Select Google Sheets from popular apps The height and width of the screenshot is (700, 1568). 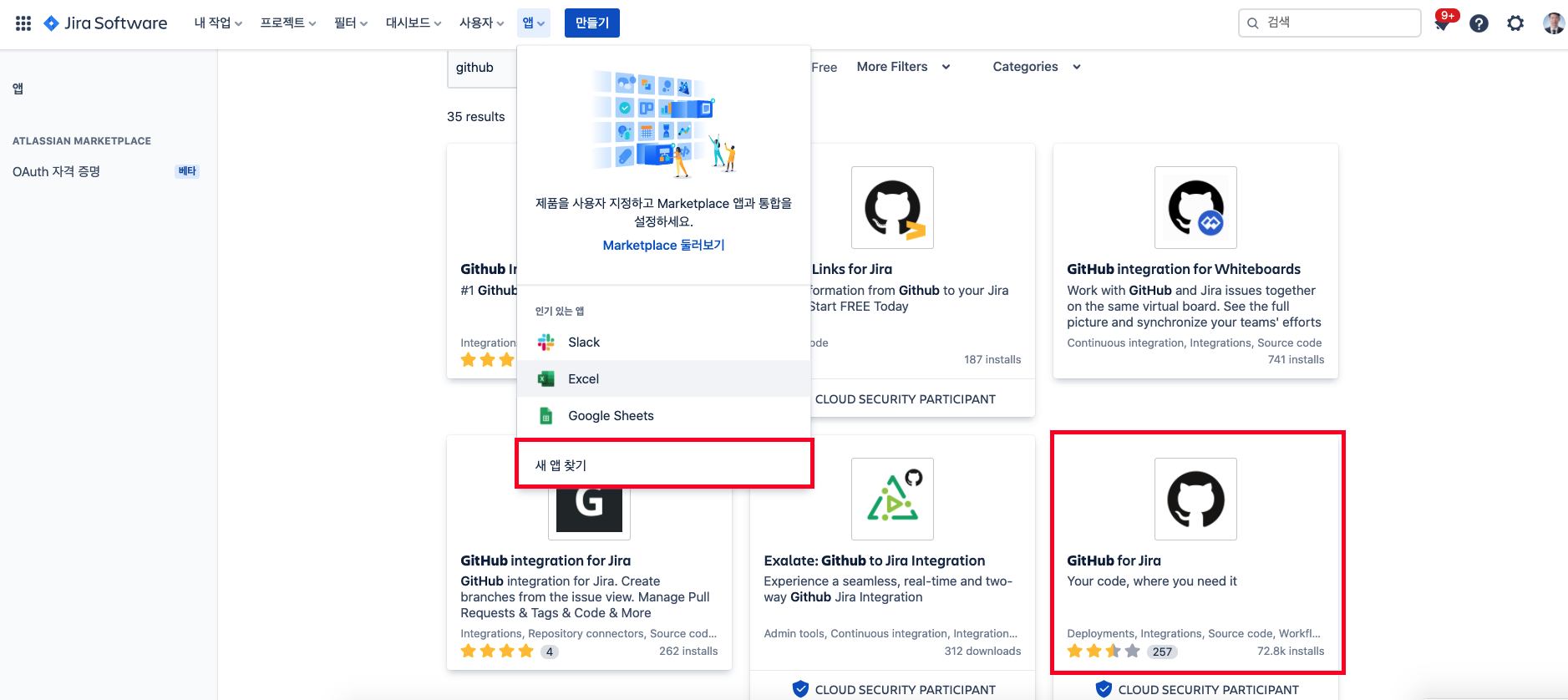[x=663, y=415]
